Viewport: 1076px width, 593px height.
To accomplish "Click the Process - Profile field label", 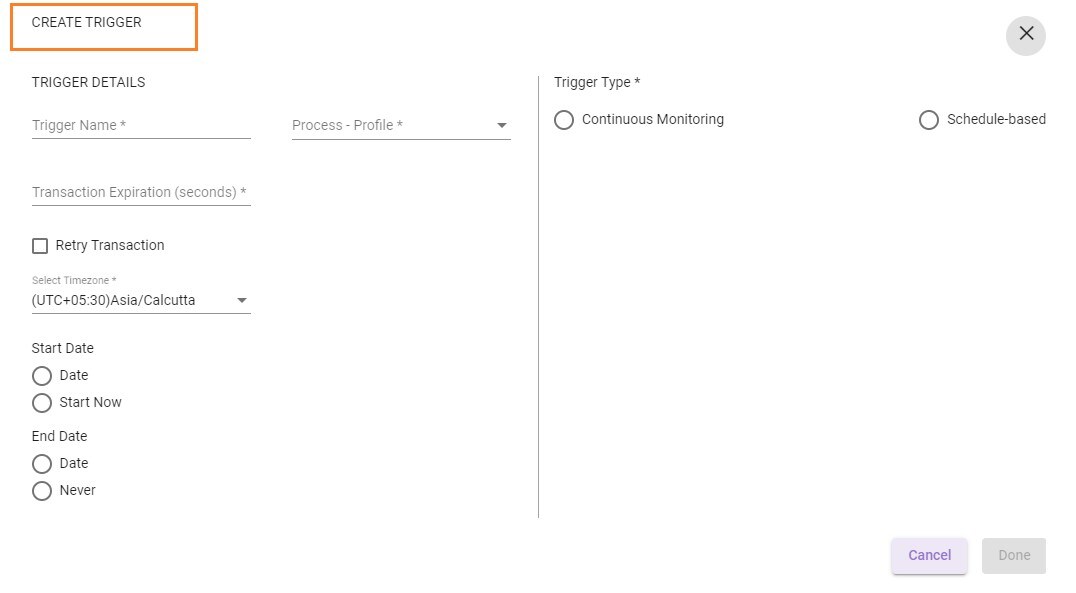I will coord(347,126).
